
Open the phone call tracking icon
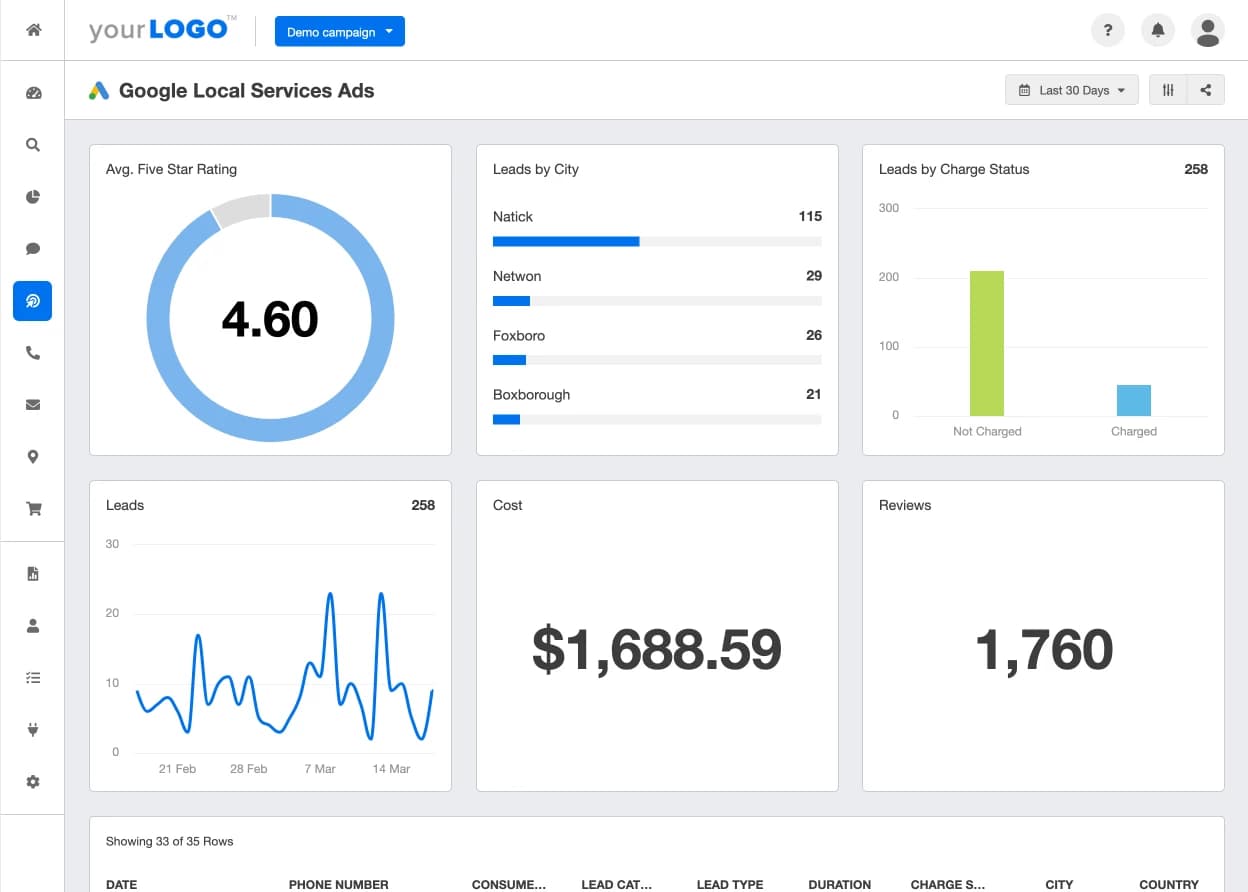pos(33,353)
